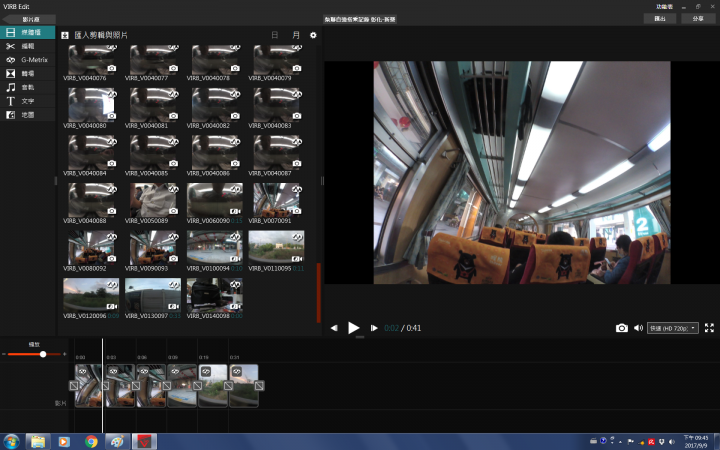Screen dimensions: 720x450
Task: Open the music note audio tab
Action: pos(28,87)
